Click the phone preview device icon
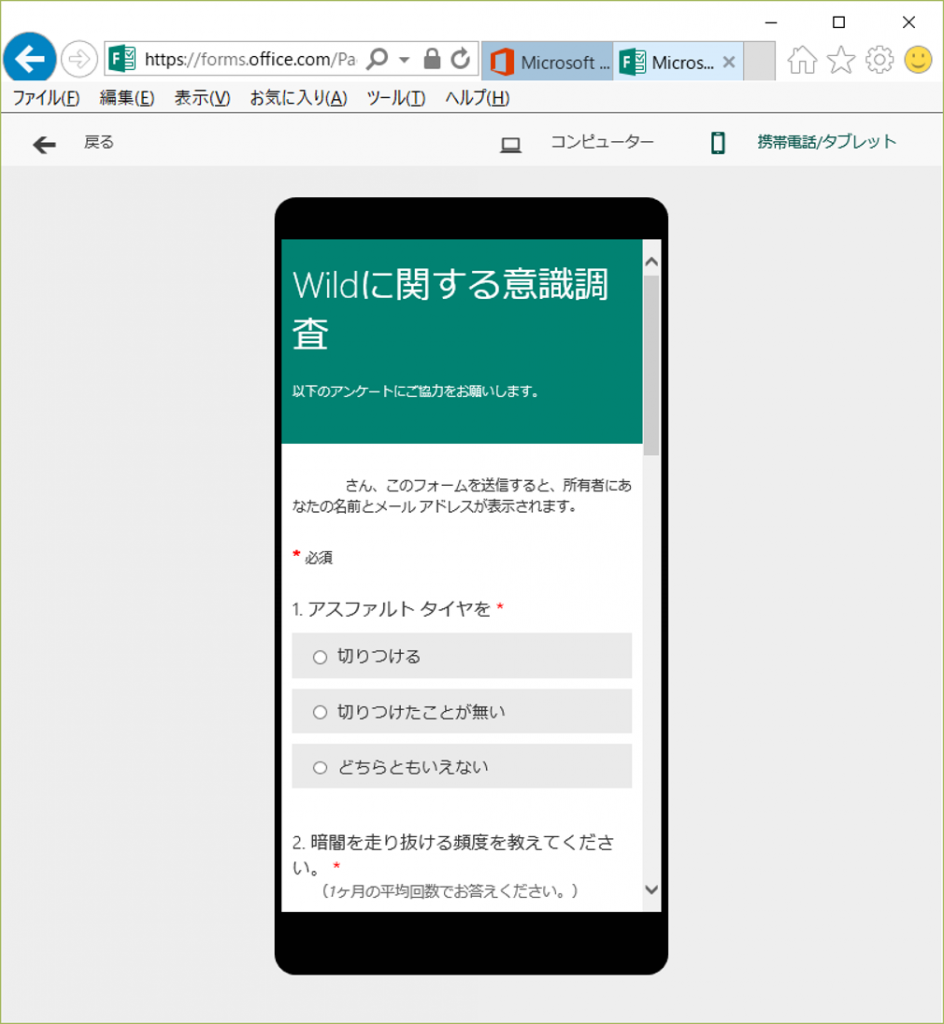944x1024 pixels. tap(717, 143)
